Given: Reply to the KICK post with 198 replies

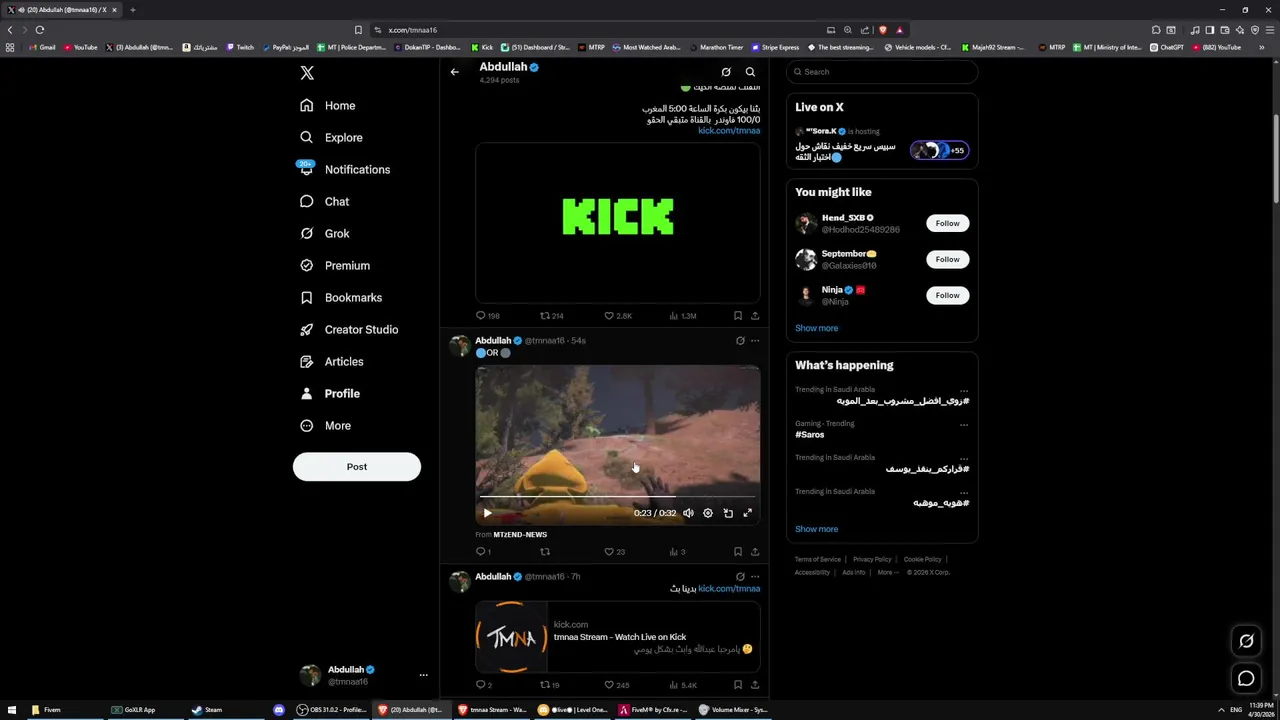Looking at the screenshot, I should pyautogui.click(x=487, y=316).
